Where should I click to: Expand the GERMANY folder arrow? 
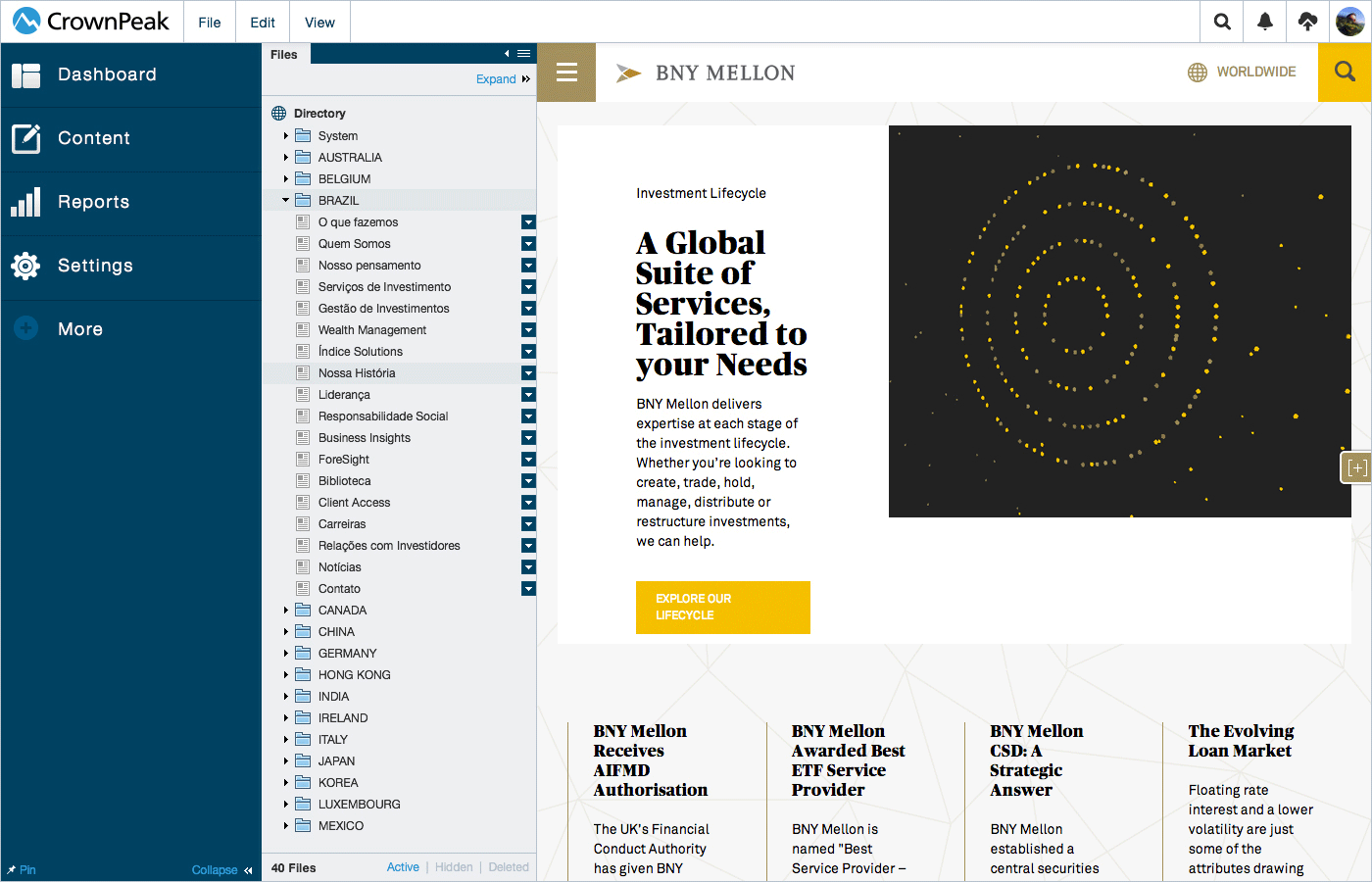click(x=286, y=653)
